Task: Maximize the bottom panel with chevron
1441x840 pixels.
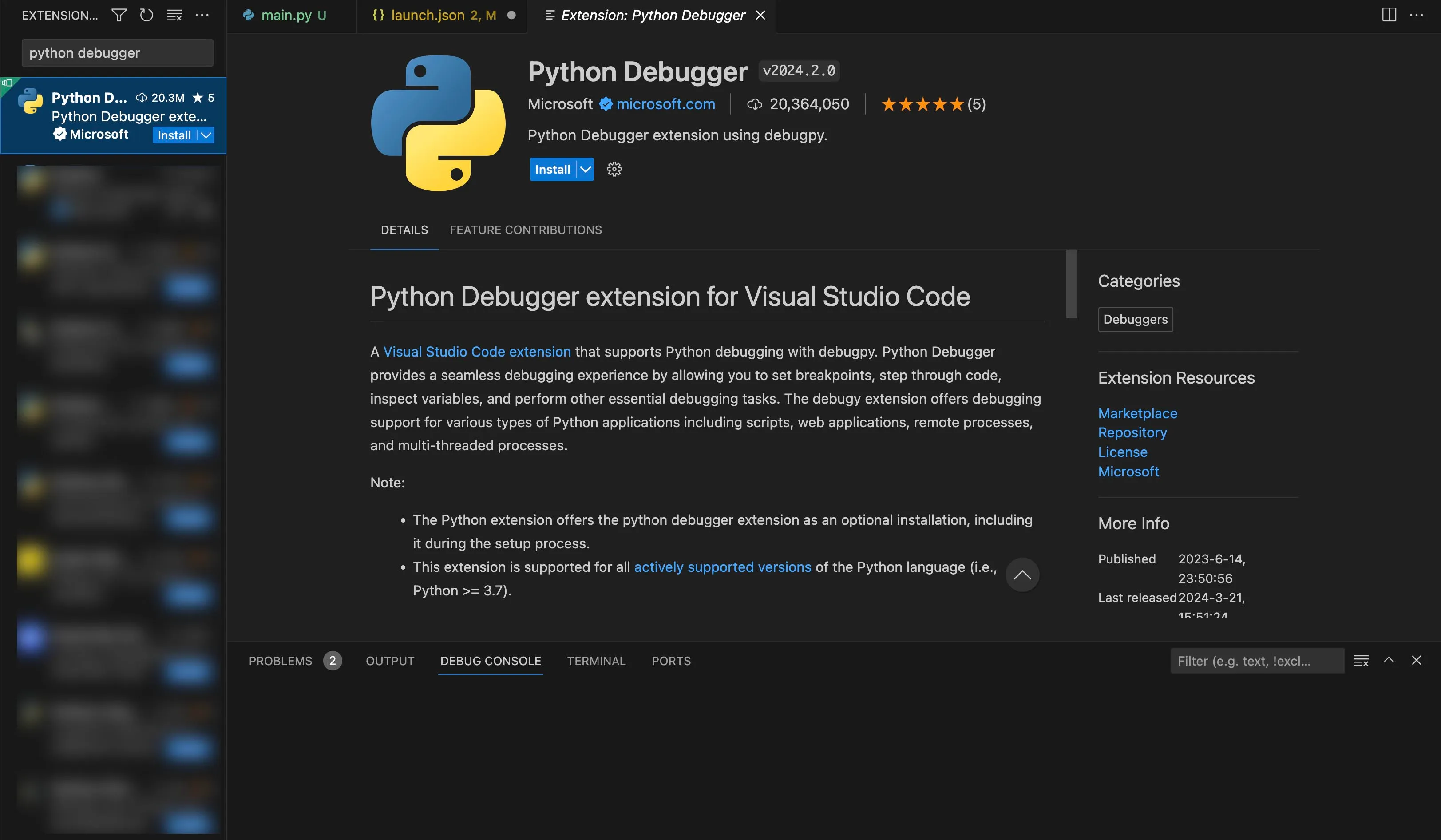Action: click(x=1388, y=661)
